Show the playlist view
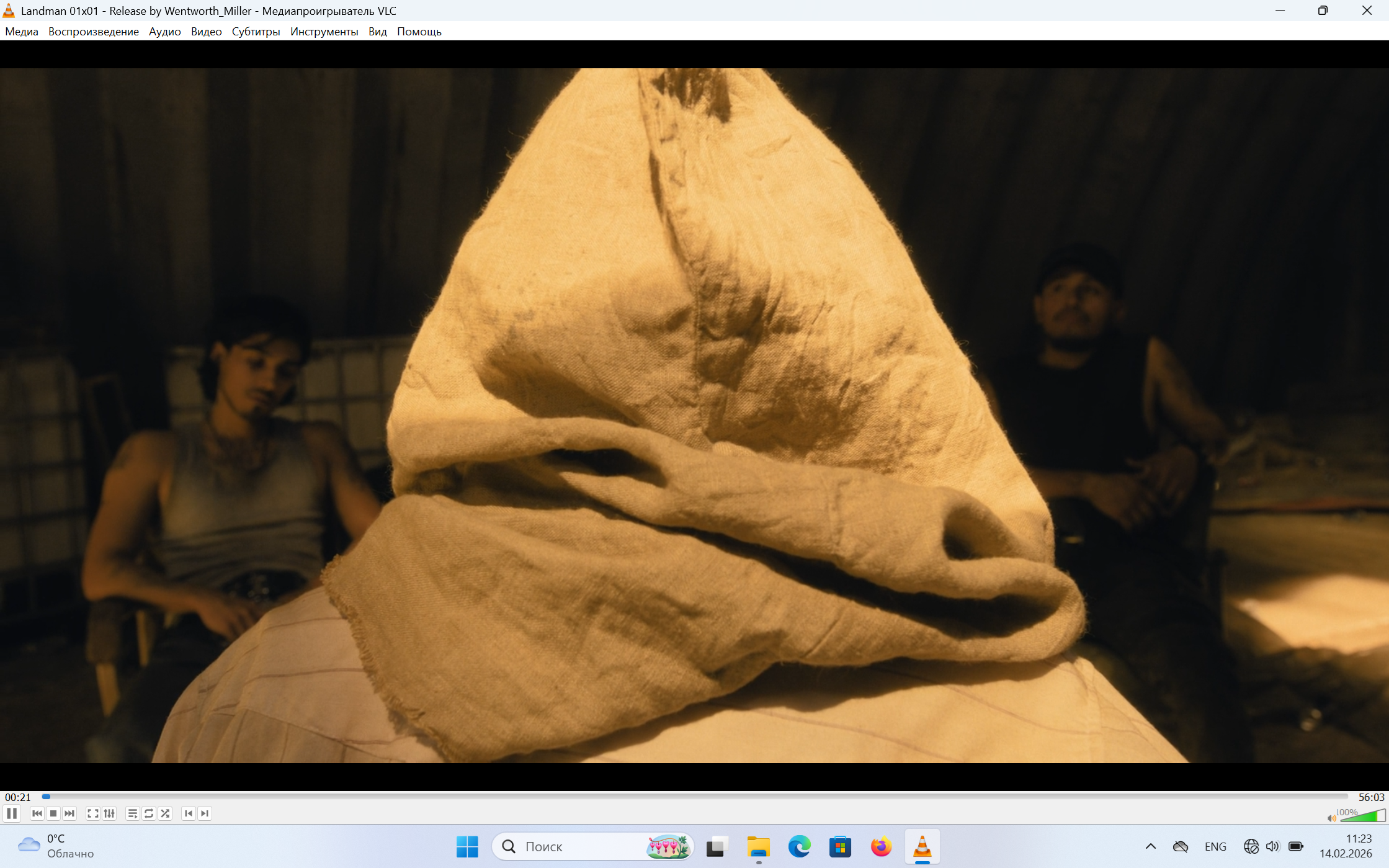This screenshot has height=868, width=1389. click(132, 813)
